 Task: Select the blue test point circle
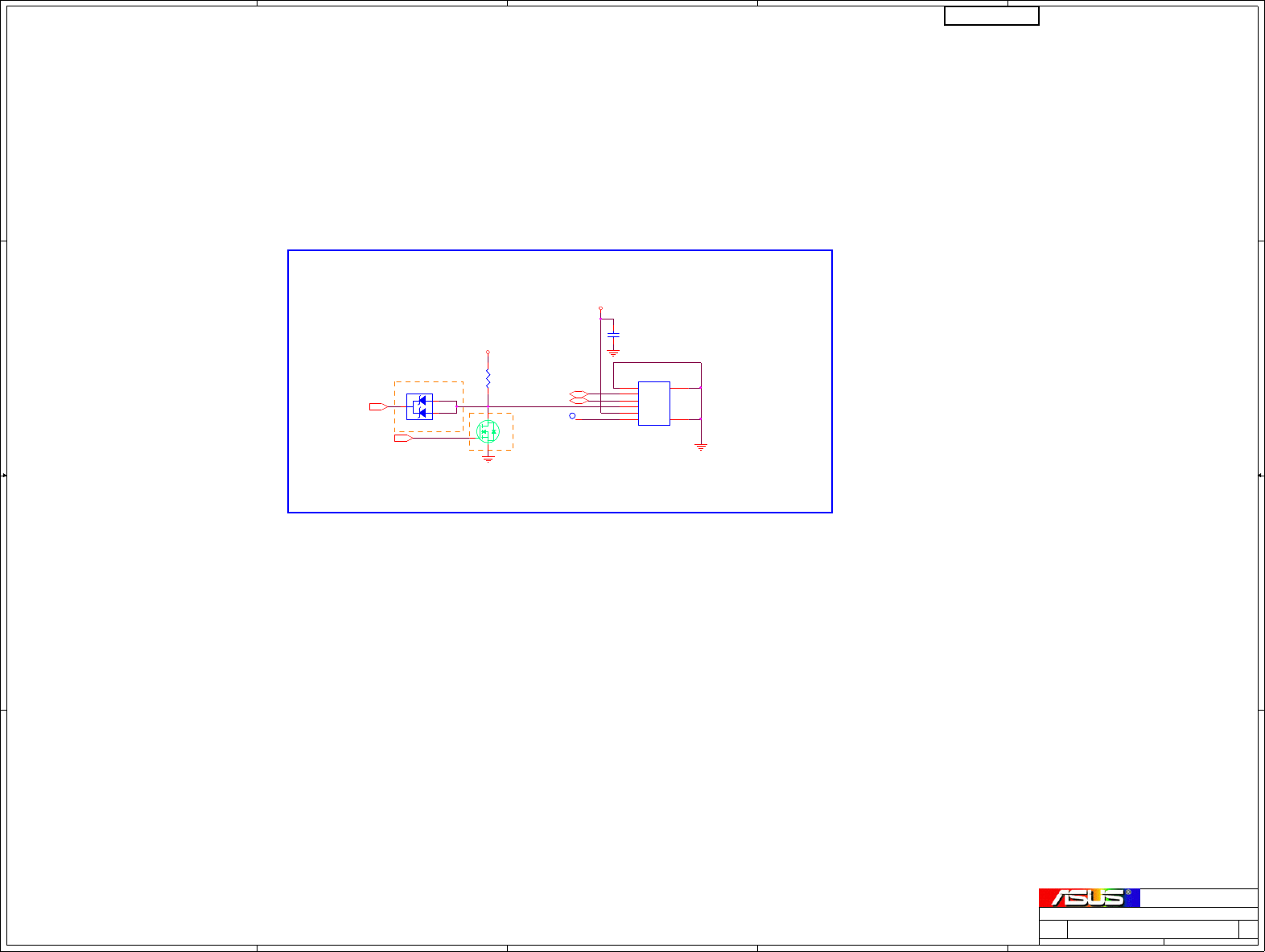[572, 416]
